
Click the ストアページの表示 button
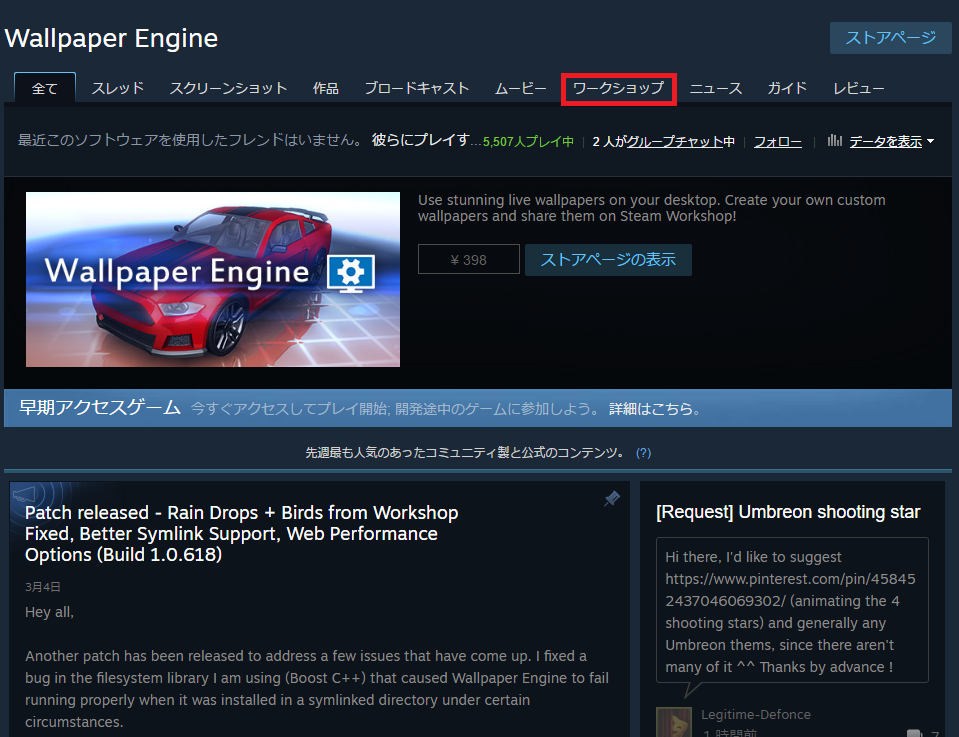608,259
